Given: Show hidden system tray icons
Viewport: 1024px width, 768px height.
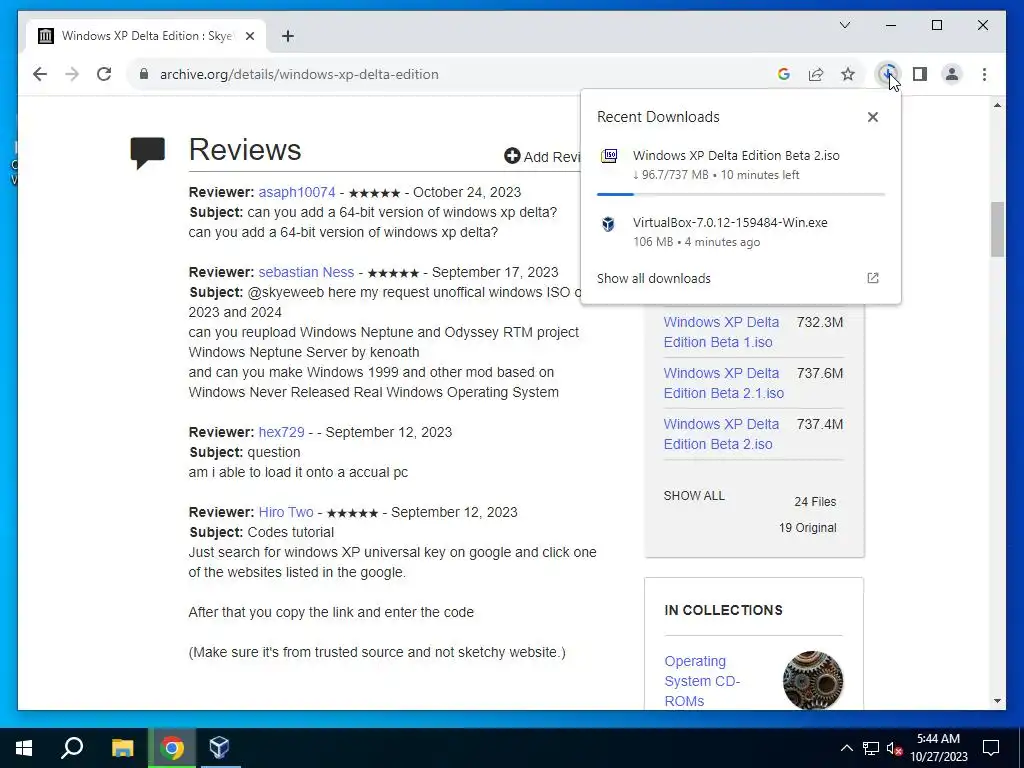Looking at the screenshot, I should tap(846, 748).
